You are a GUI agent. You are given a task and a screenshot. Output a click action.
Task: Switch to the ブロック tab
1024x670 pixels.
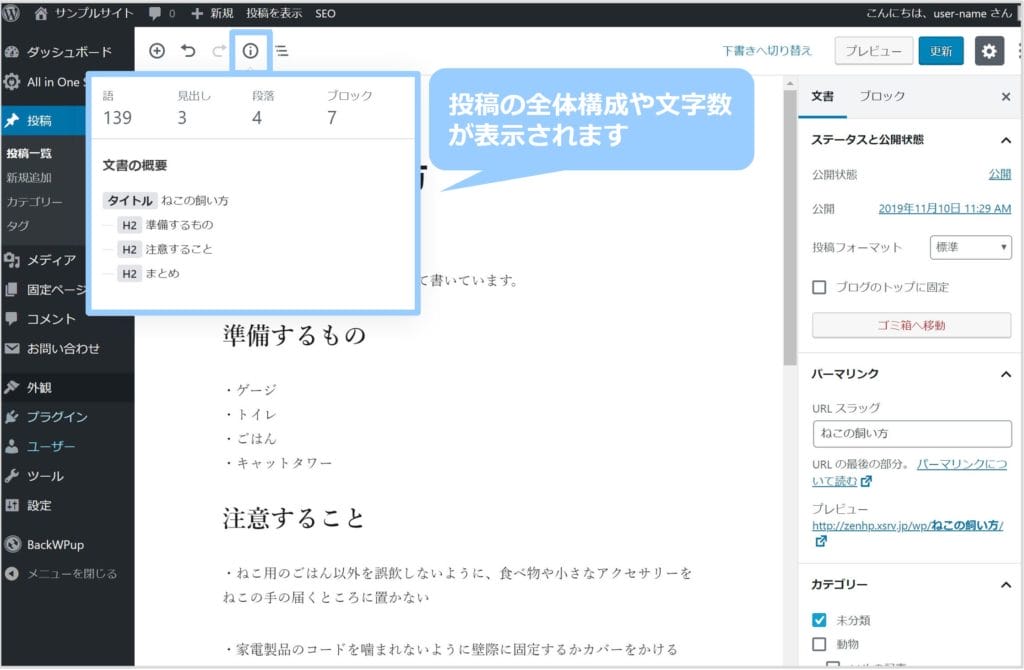click(x=881, y=96)
